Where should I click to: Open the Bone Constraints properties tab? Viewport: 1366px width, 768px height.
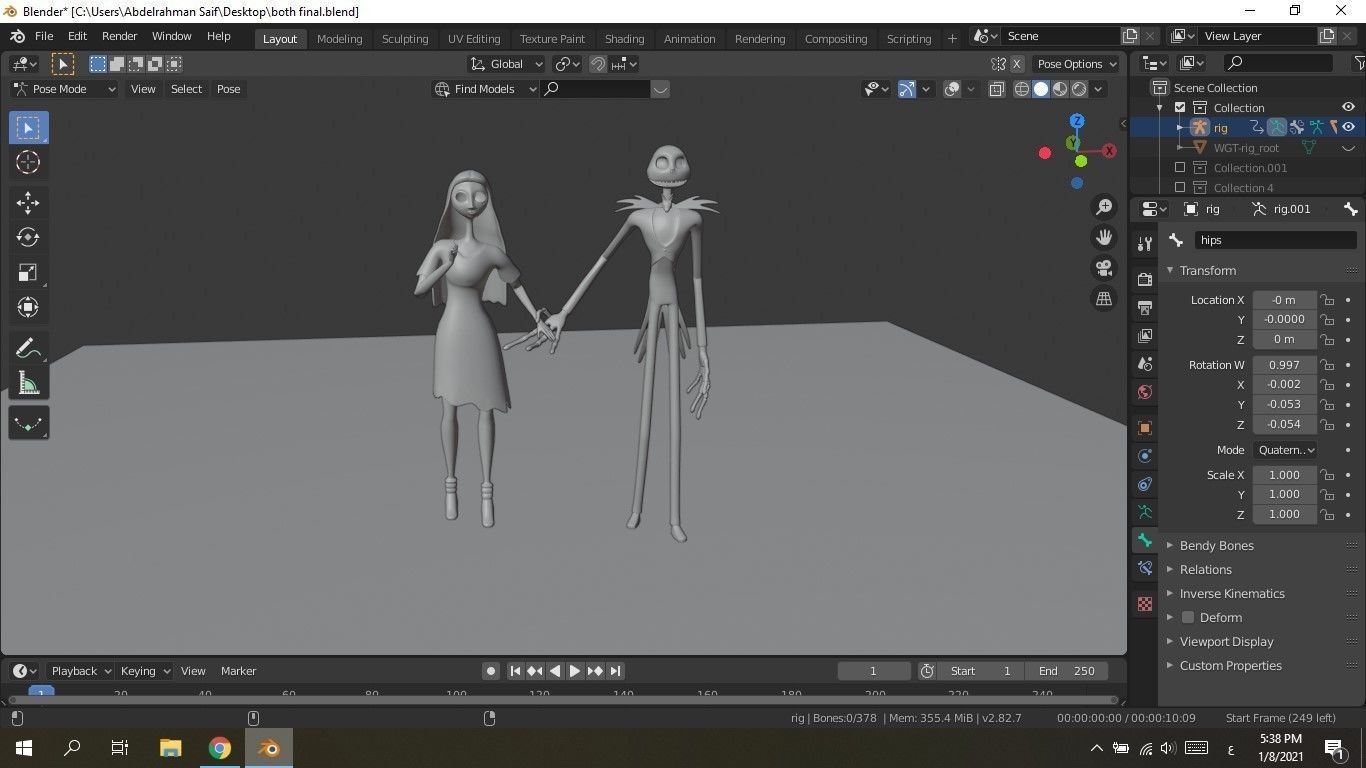pyautogui.click(x=1145, y=568)
